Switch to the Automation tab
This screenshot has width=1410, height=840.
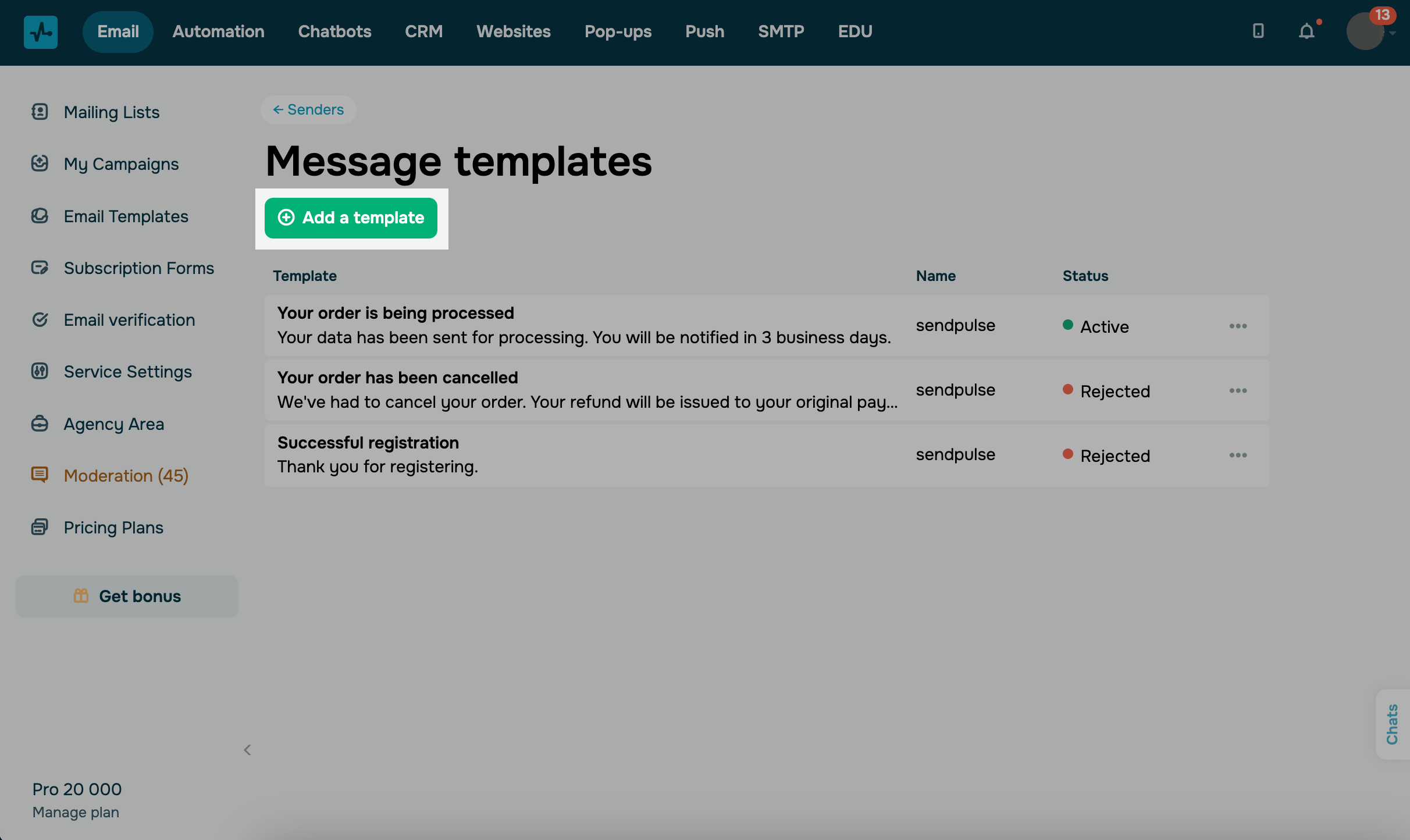pos(218,31)
